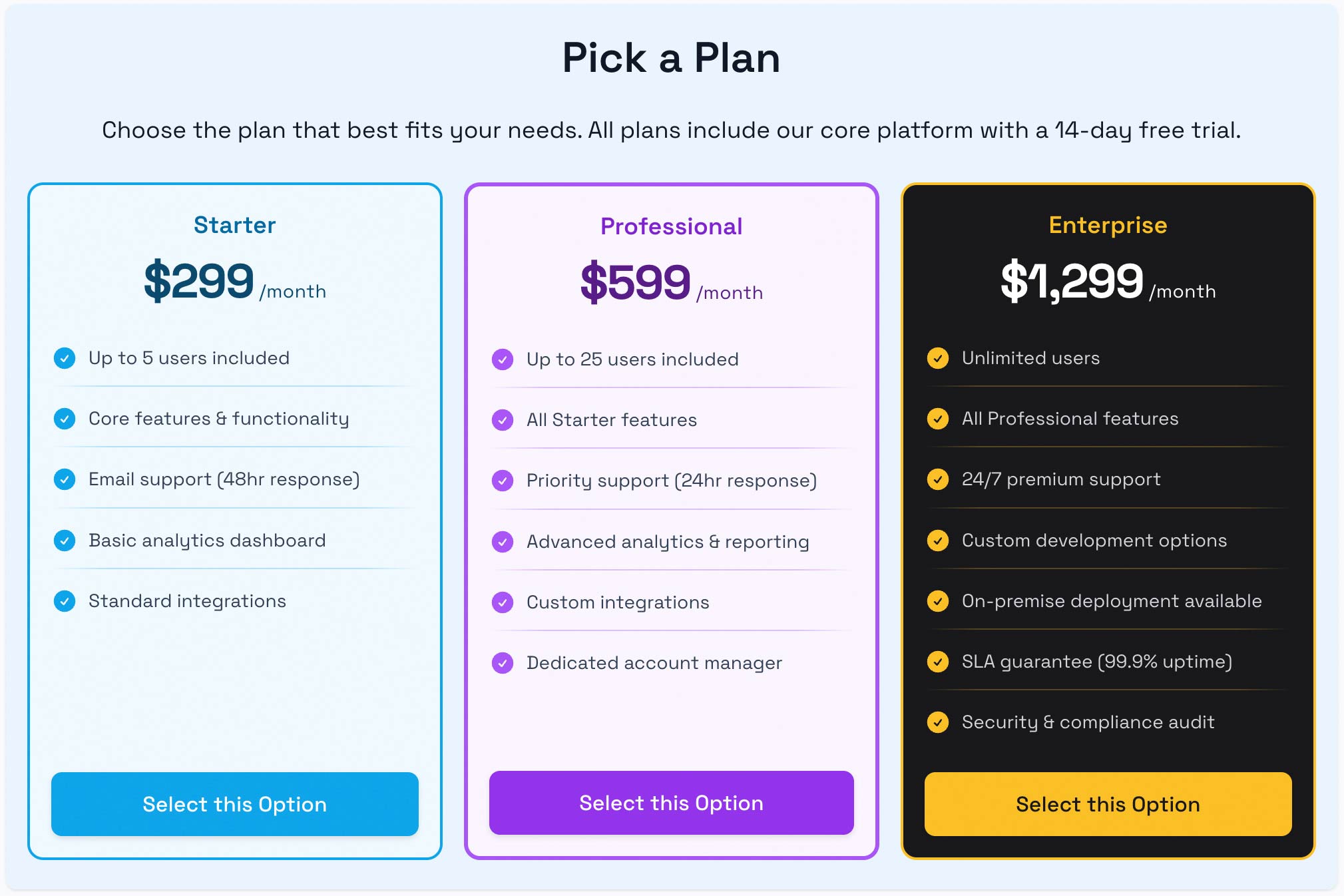Select this Option under the Professional plan
This screenshot has width=1344, height=896.
pos(670,803)
